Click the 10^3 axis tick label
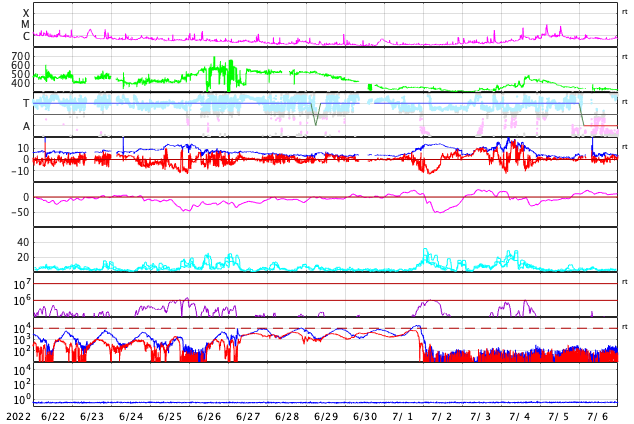634x424 pixels. (22, 340)
